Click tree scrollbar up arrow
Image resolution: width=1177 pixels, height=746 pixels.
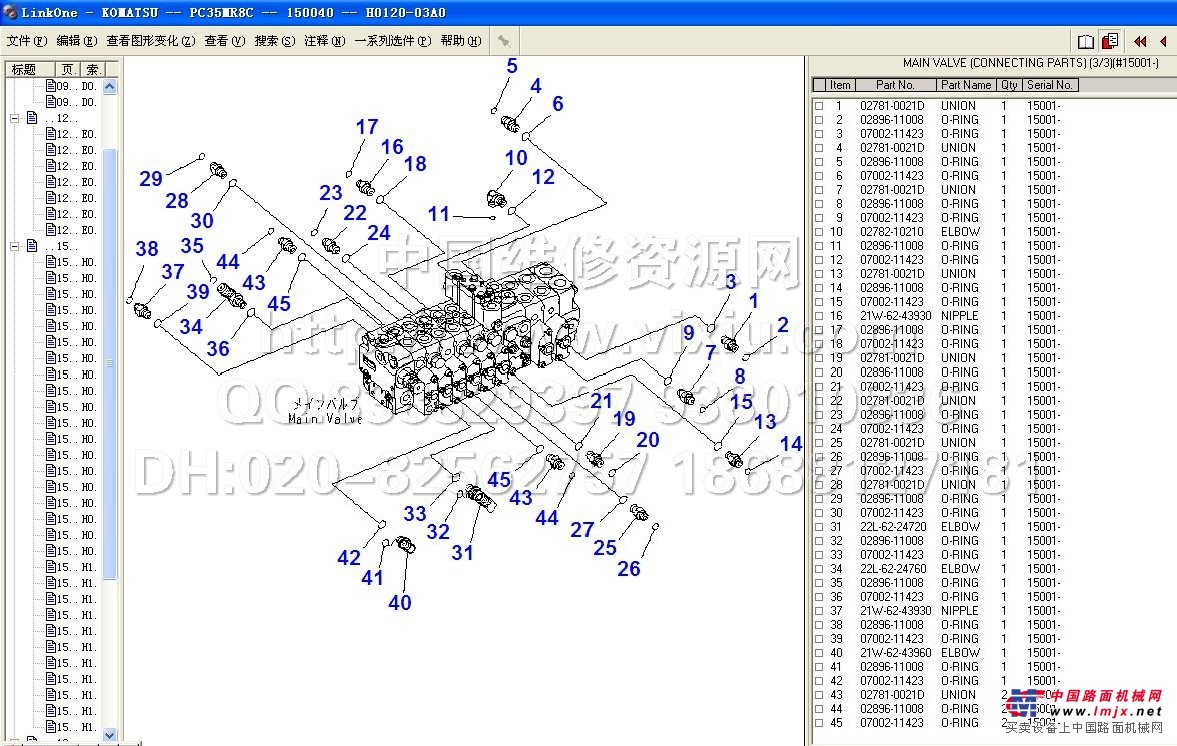pyautogui.click(x=110, y=86)
